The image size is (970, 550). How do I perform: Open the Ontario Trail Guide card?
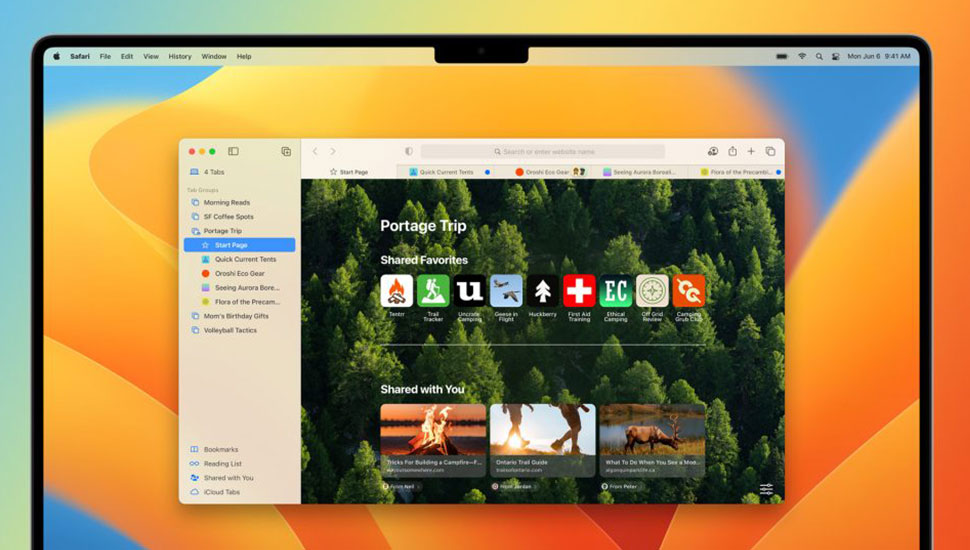click(x=543, y=440)
